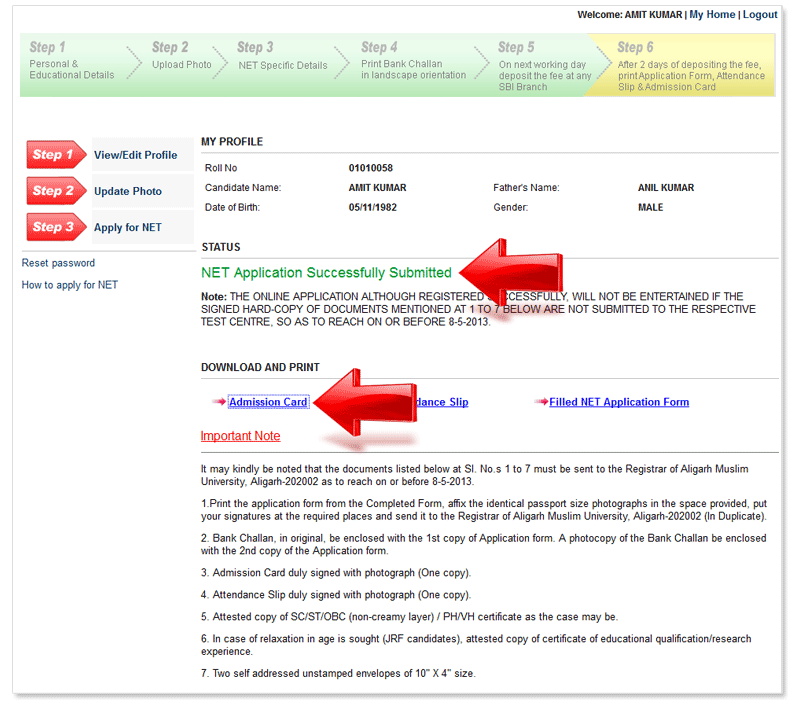Viewport: 795px width, 713px height.
Task: Open the How to apply for NET link
Action: point(70,285)
